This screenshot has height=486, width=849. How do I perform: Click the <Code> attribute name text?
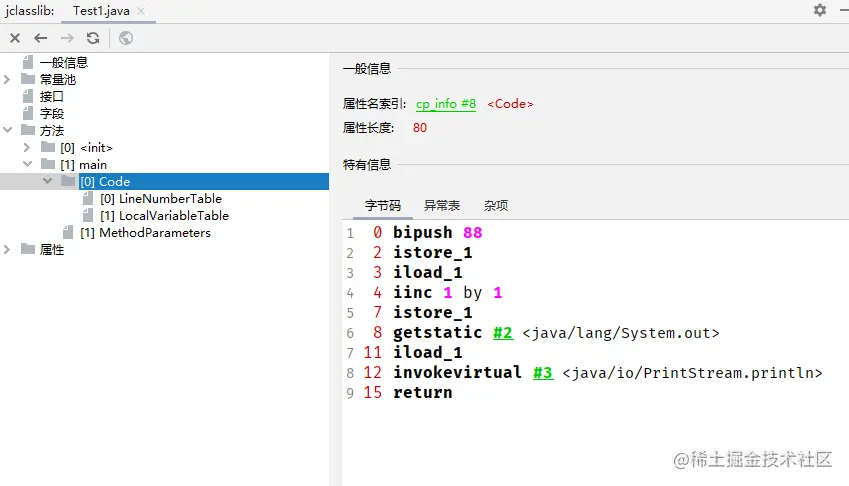[x=510, y=104]
